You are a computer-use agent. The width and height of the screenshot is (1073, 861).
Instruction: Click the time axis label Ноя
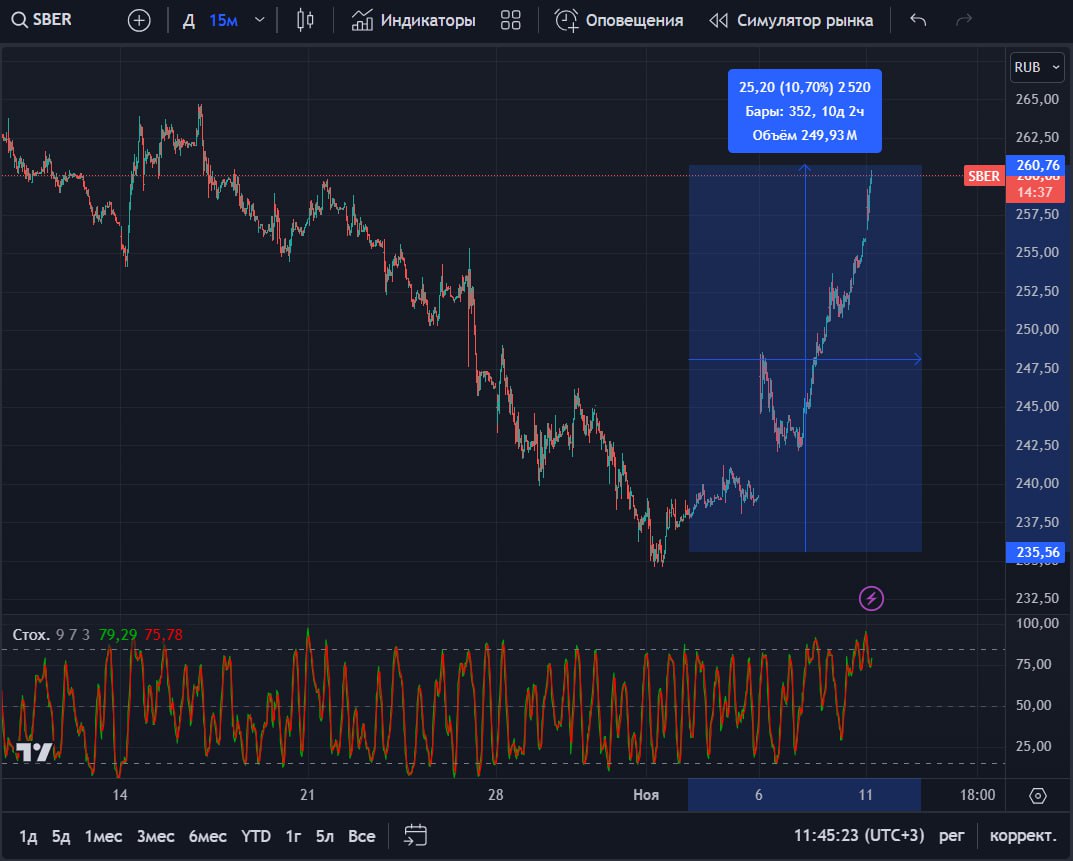coord(646,795)
